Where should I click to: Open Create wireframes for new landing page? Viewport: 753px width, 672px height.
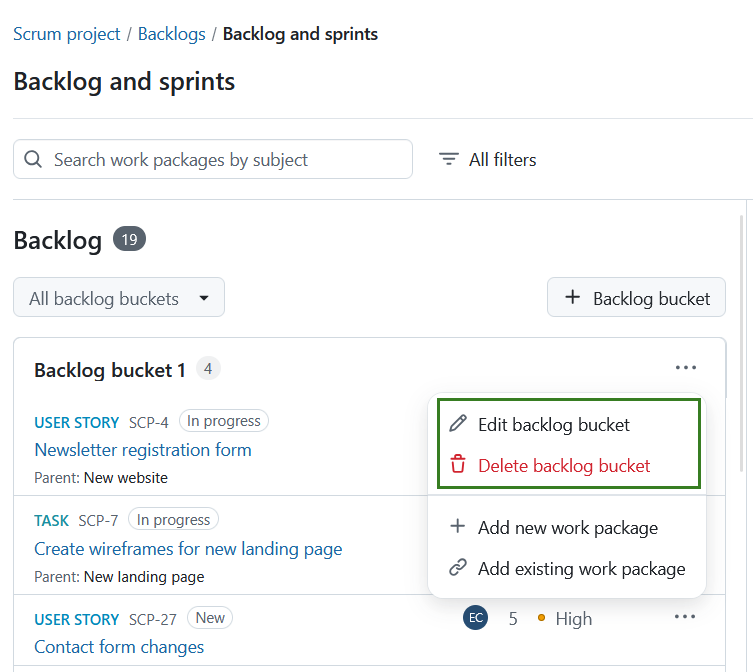coord(188,549)
